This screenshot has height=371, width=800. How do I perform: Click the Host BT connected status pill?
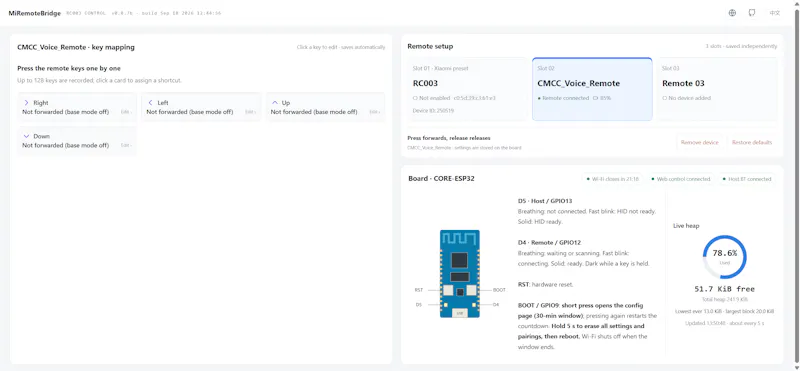click(x=746, y=179)
